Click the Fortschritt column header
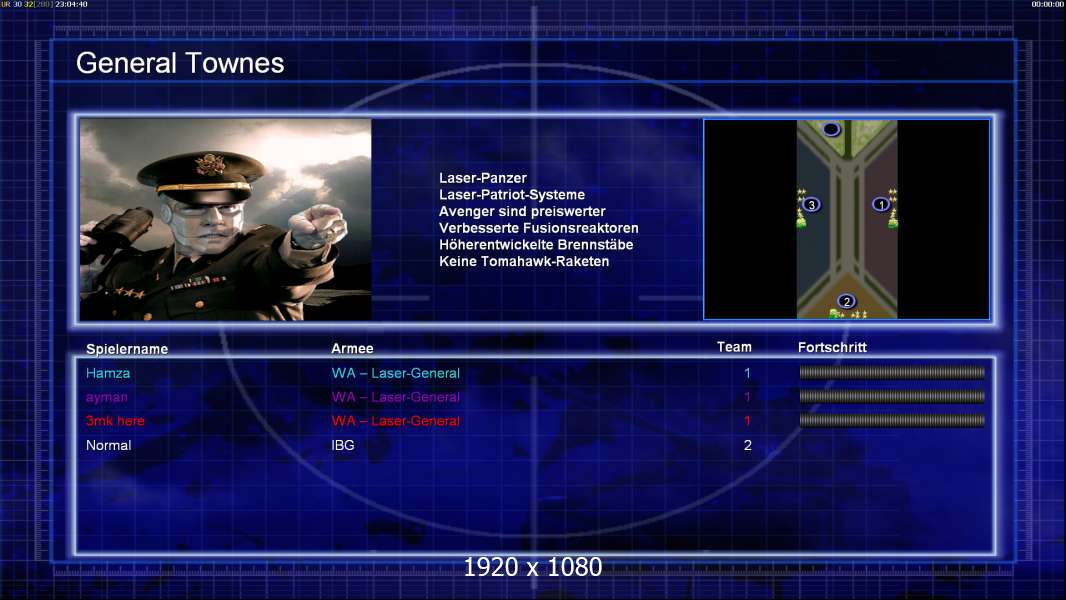1066x600 pixels. click(832, 347)
